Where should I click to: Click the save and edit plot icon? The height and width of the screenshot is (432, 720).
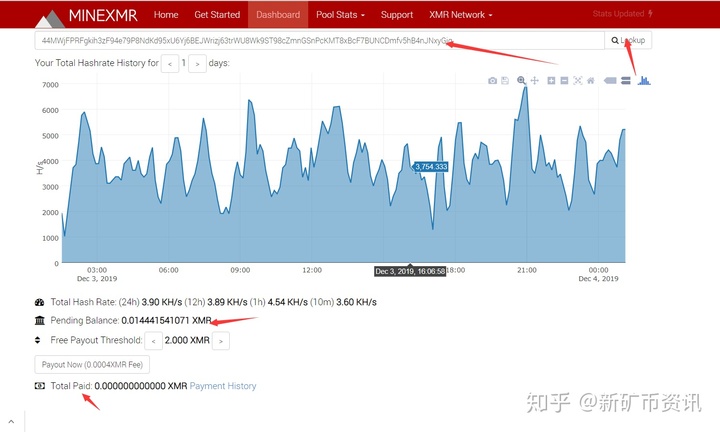tap(505, 81)
